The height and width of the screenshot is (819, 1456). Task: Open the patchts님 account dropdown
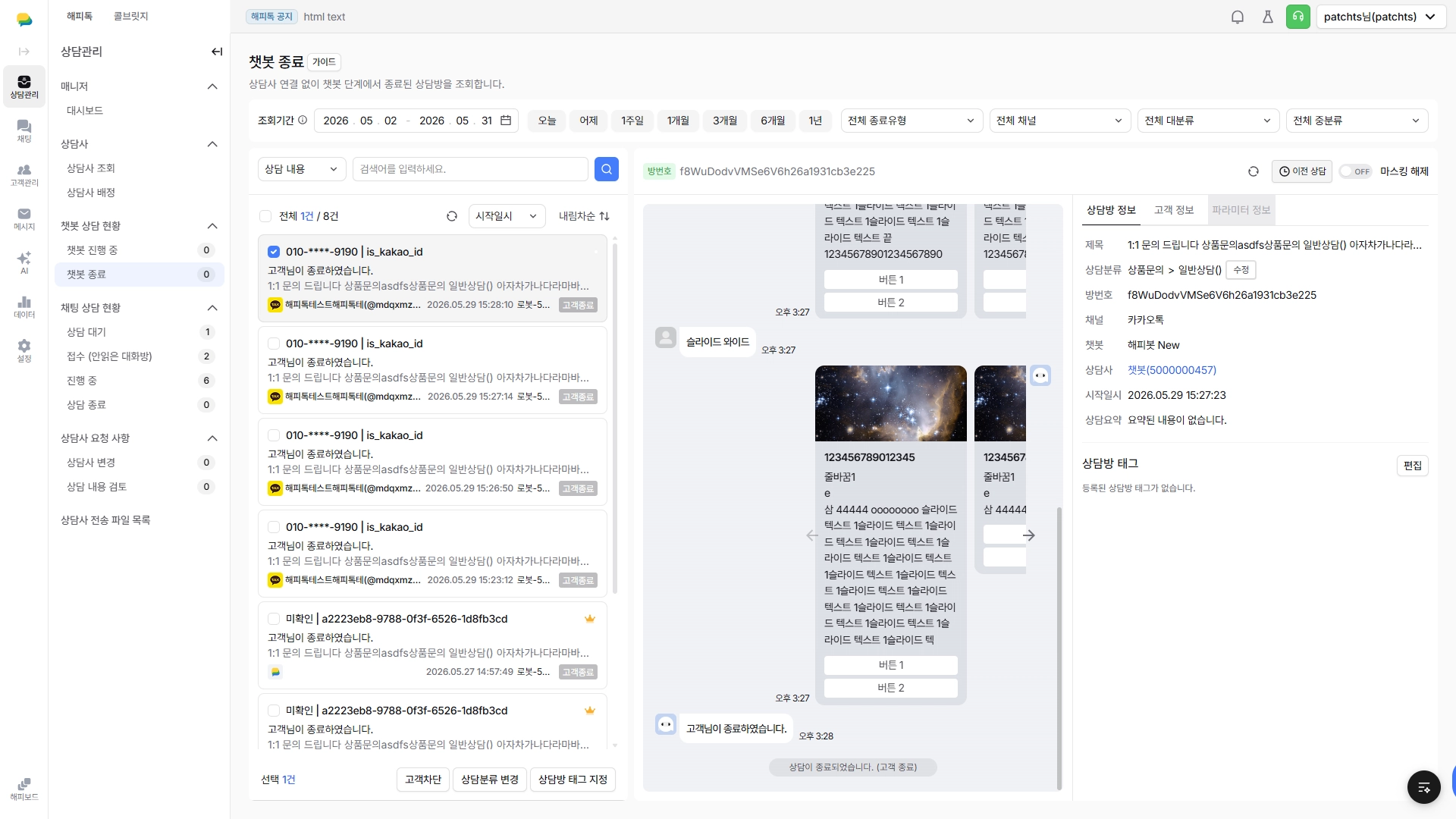tap(1380, 17)
